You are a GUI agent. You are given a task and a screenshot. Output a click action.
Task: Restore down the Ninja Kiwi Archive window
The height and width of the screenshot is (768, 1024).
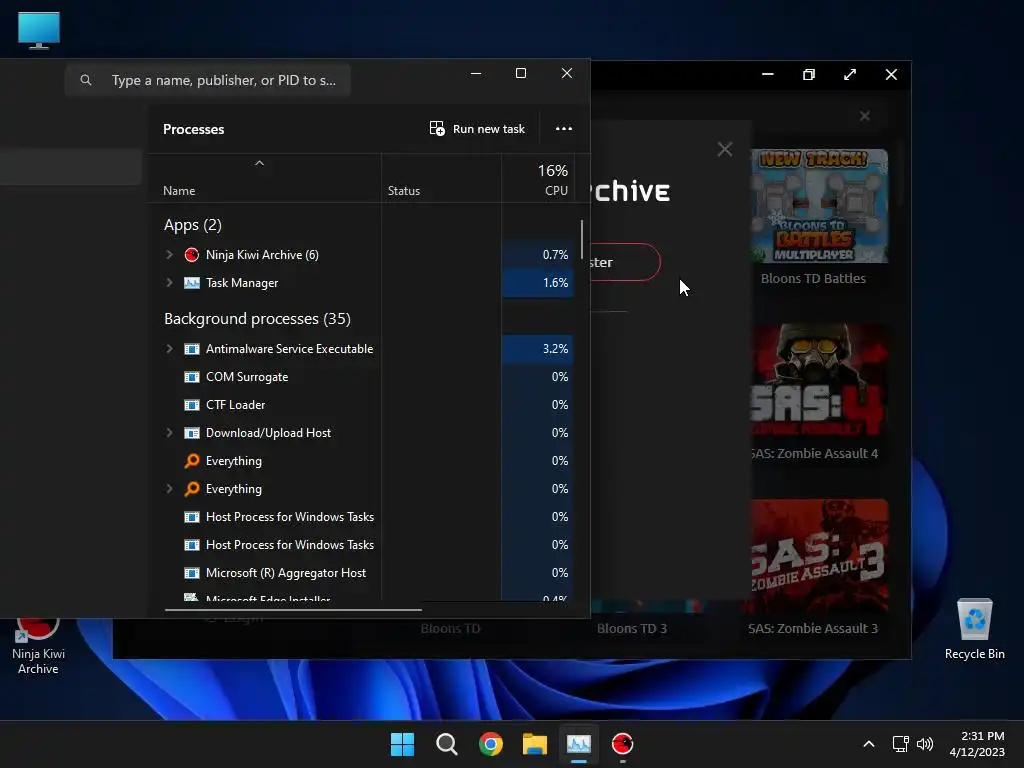coord(808,74)
